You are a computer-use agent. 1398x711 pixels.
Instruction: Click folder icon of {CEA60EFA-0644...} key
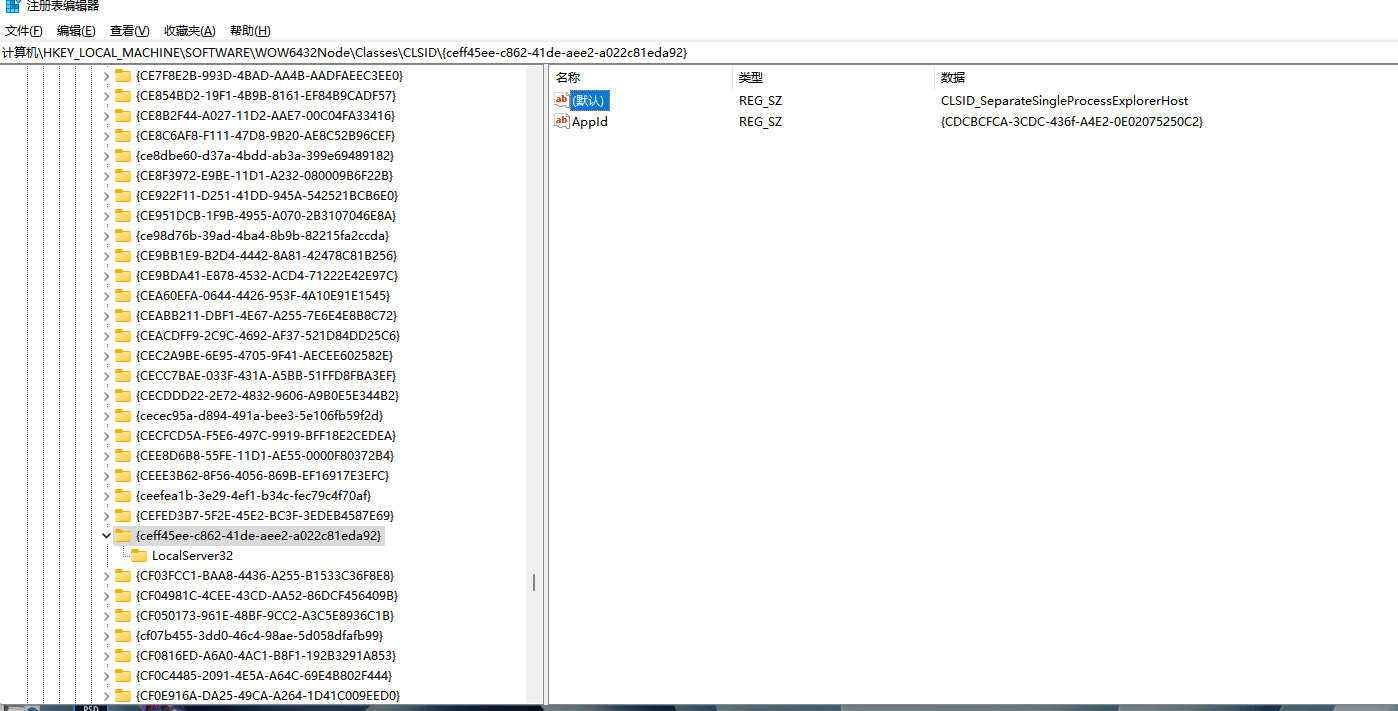pos(122,295)
